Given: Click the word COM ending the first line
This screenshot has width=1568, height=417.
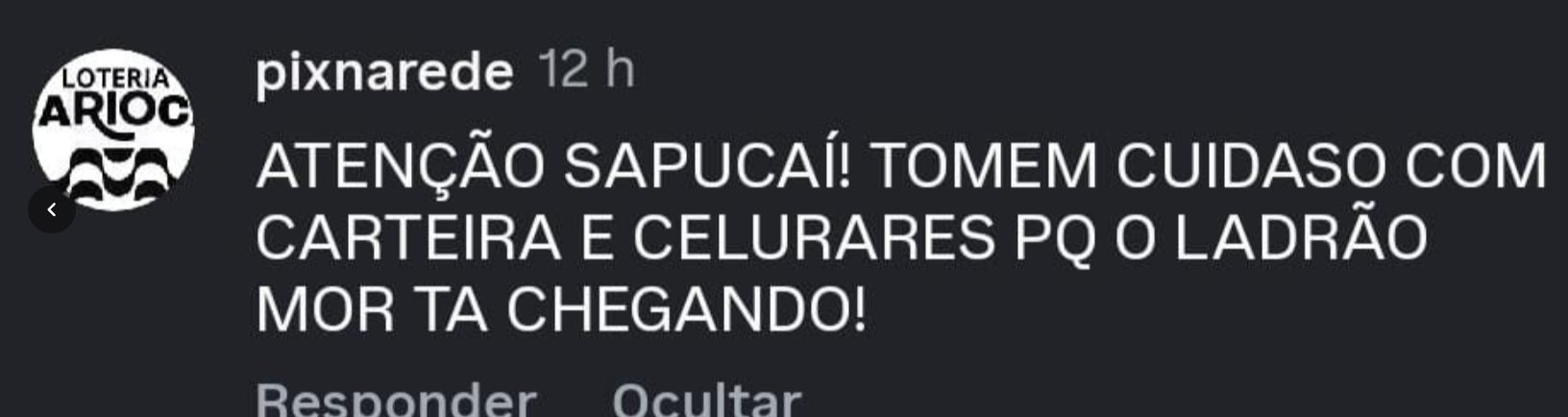Looking at the screenshot, I should (1475, 166).
